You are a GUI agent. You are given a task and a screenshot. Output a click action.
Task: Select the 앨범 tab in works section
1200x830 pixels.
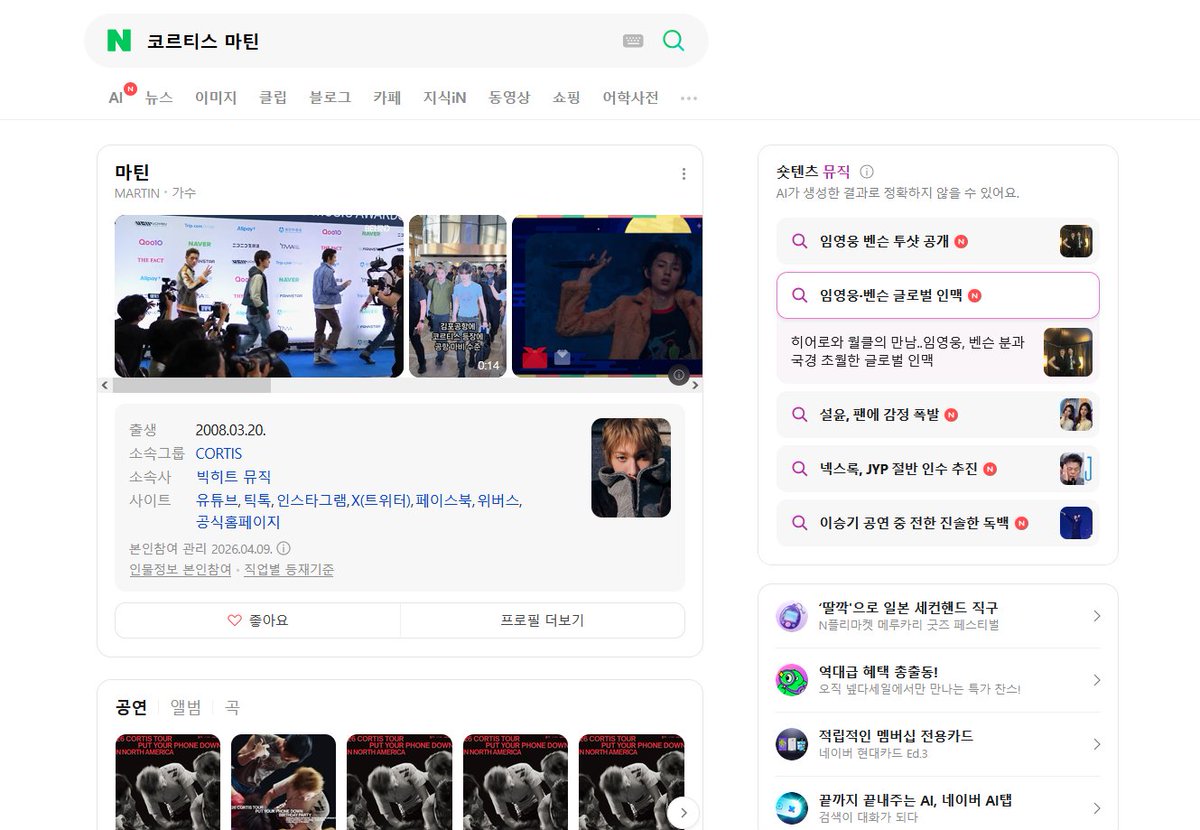pyautogui.click(x=186, y=707)
